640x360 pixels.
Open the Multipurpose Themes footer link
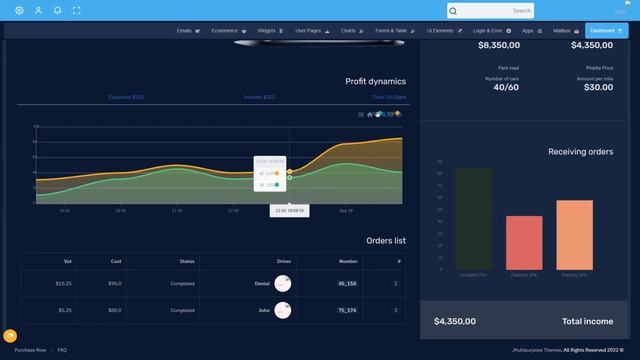tap(538, 350)
